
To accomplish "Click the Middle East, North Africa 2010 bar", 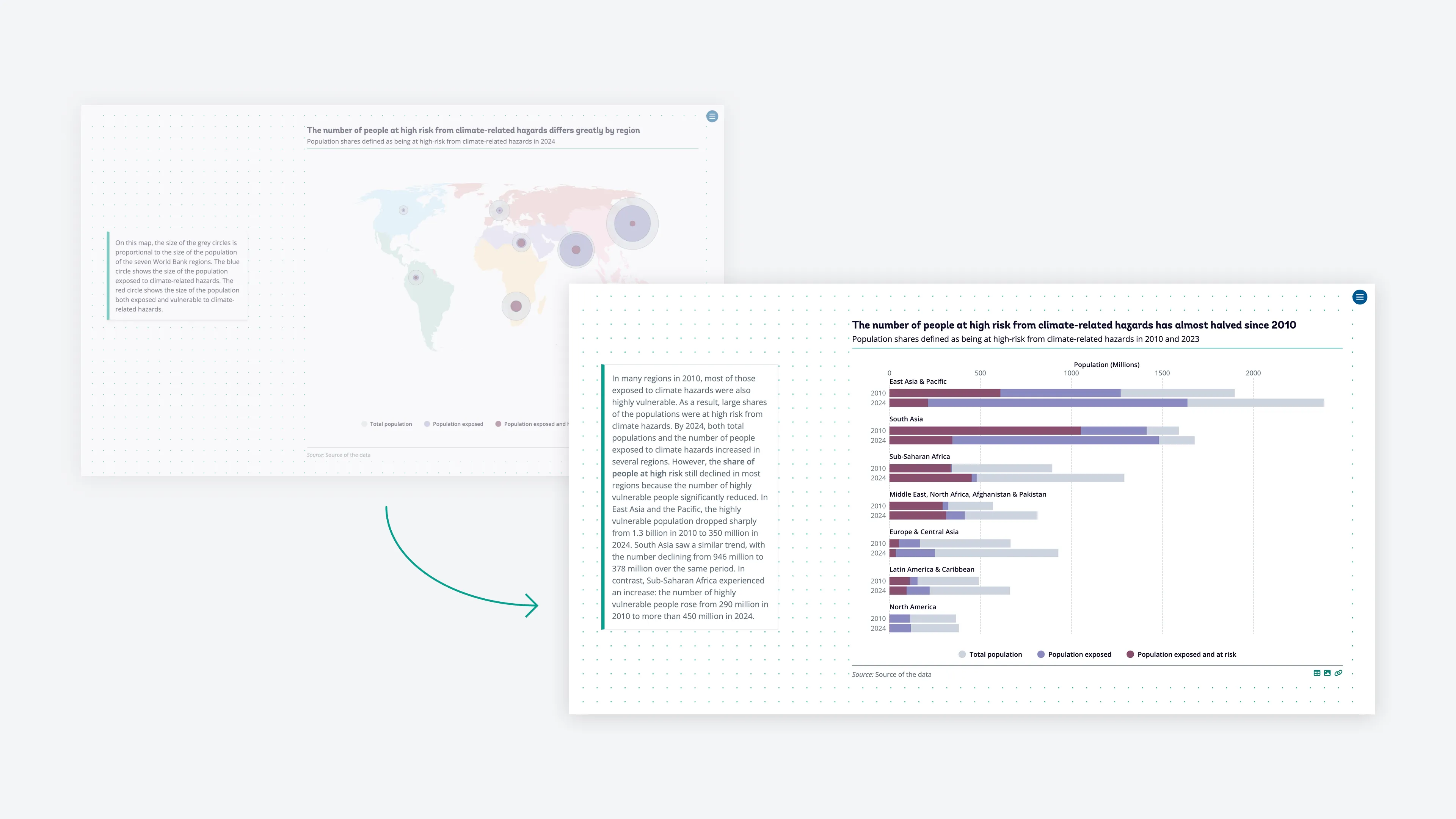I will (x=940, y=506).
